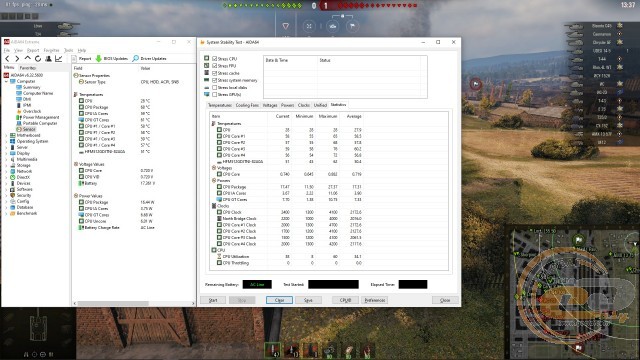The width and height of the screenshot is (640, 360).
Task: Open the File menu in AIDA64
Action: (7, 50)
